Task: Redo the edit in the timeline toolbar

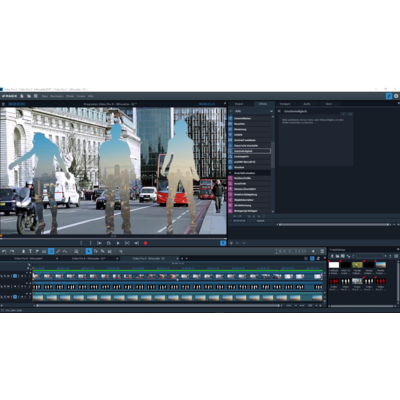Action: click(x=12, y=251)
